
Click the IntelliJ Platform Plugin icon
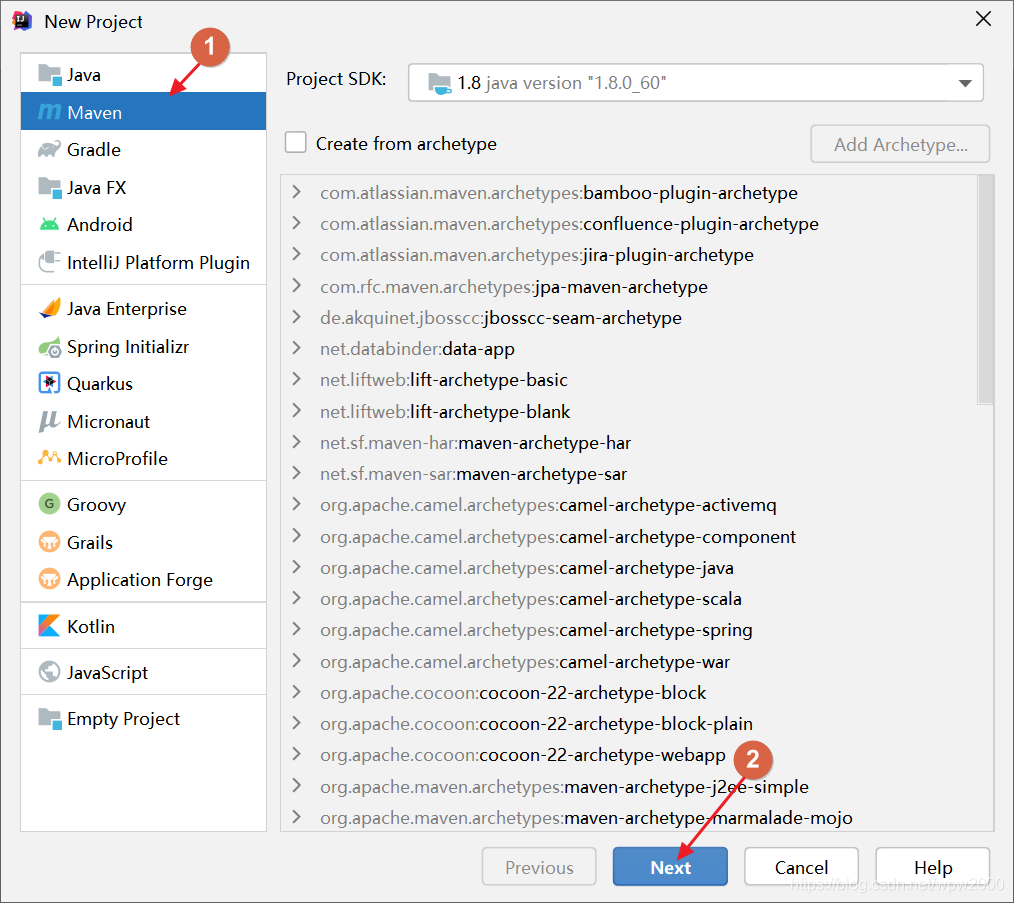[x=50, y=262]
